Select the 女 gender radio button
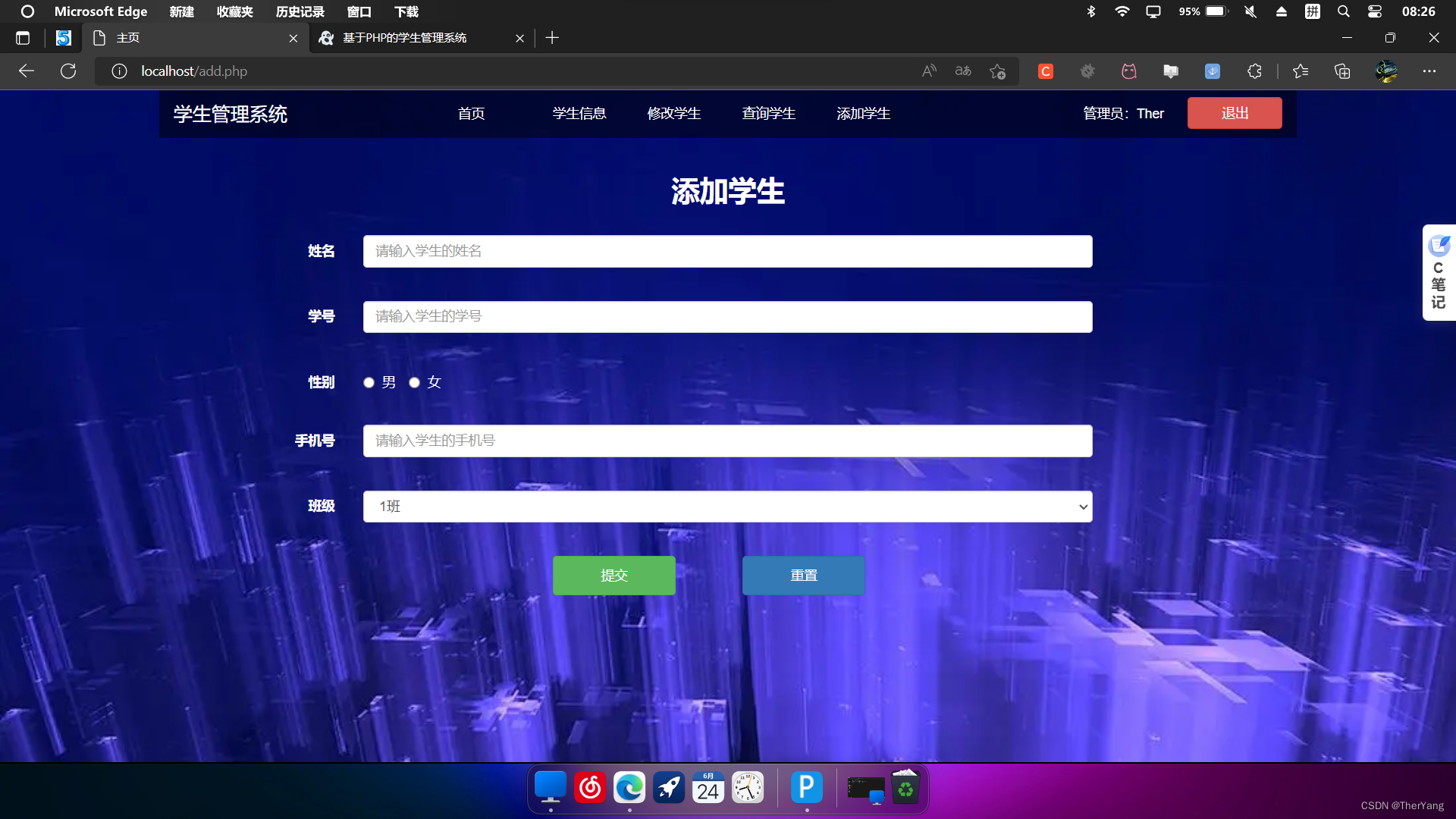Image resolution: width=1456 pixels, height=819 pixels. click(x=414, y=383)
